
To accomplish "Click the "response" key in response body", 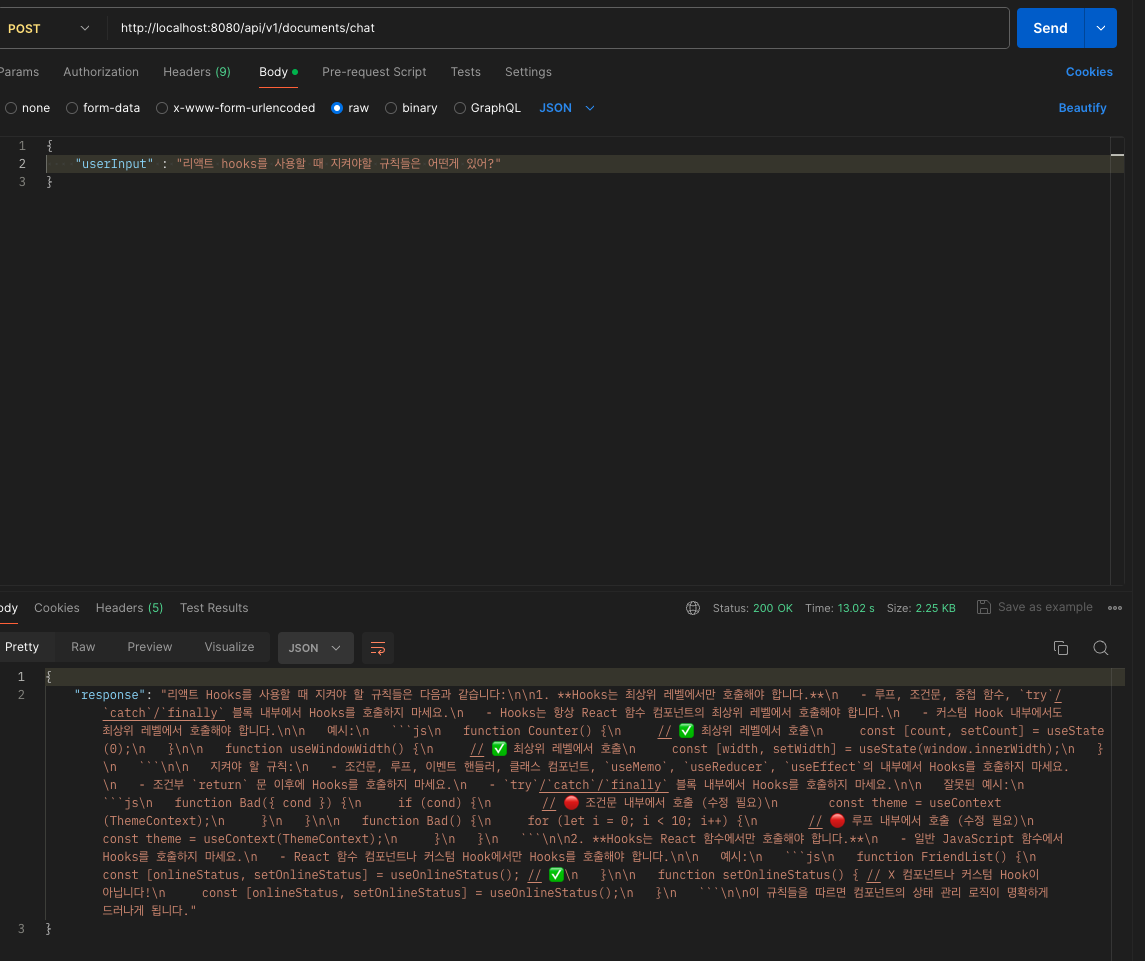I will (x=110, y=694).
